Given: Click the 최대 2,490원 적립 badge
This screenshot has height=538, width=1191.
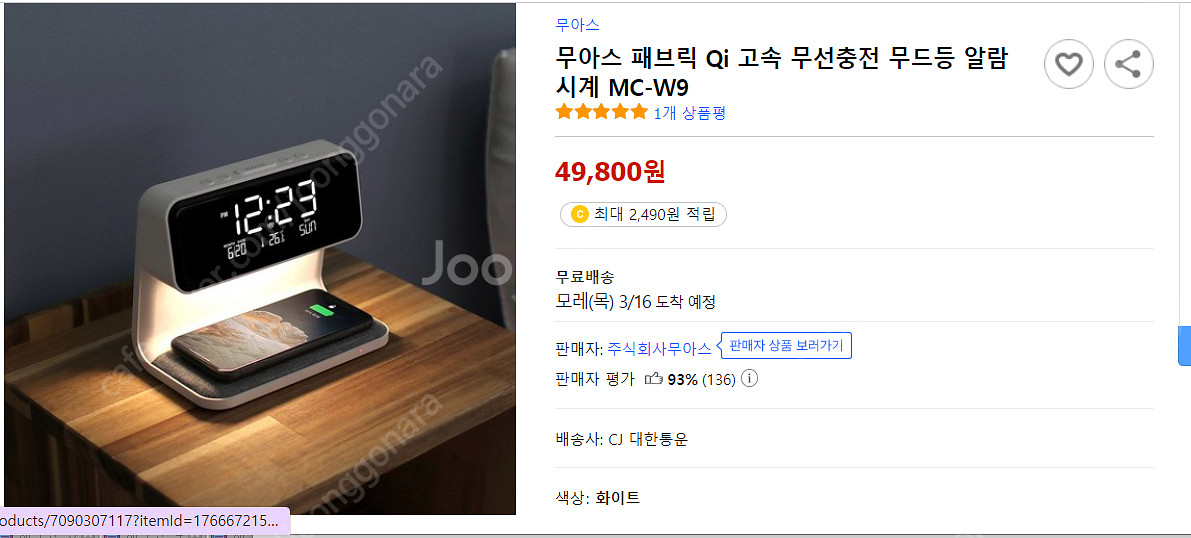Looking at the screenshot, I should click(x=643, y=215).
